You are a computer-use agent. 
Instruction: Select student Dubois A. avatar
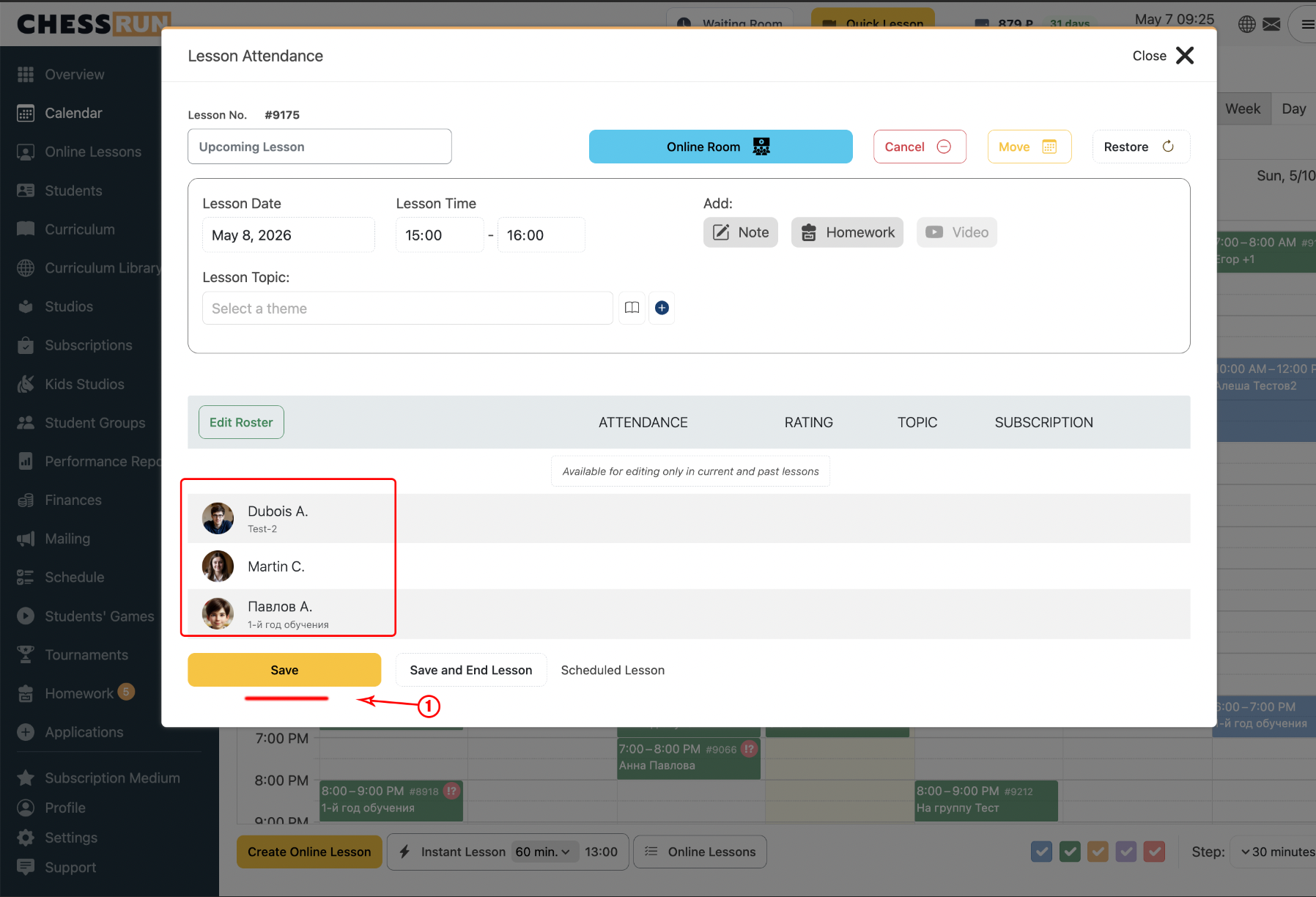point(218,518)
